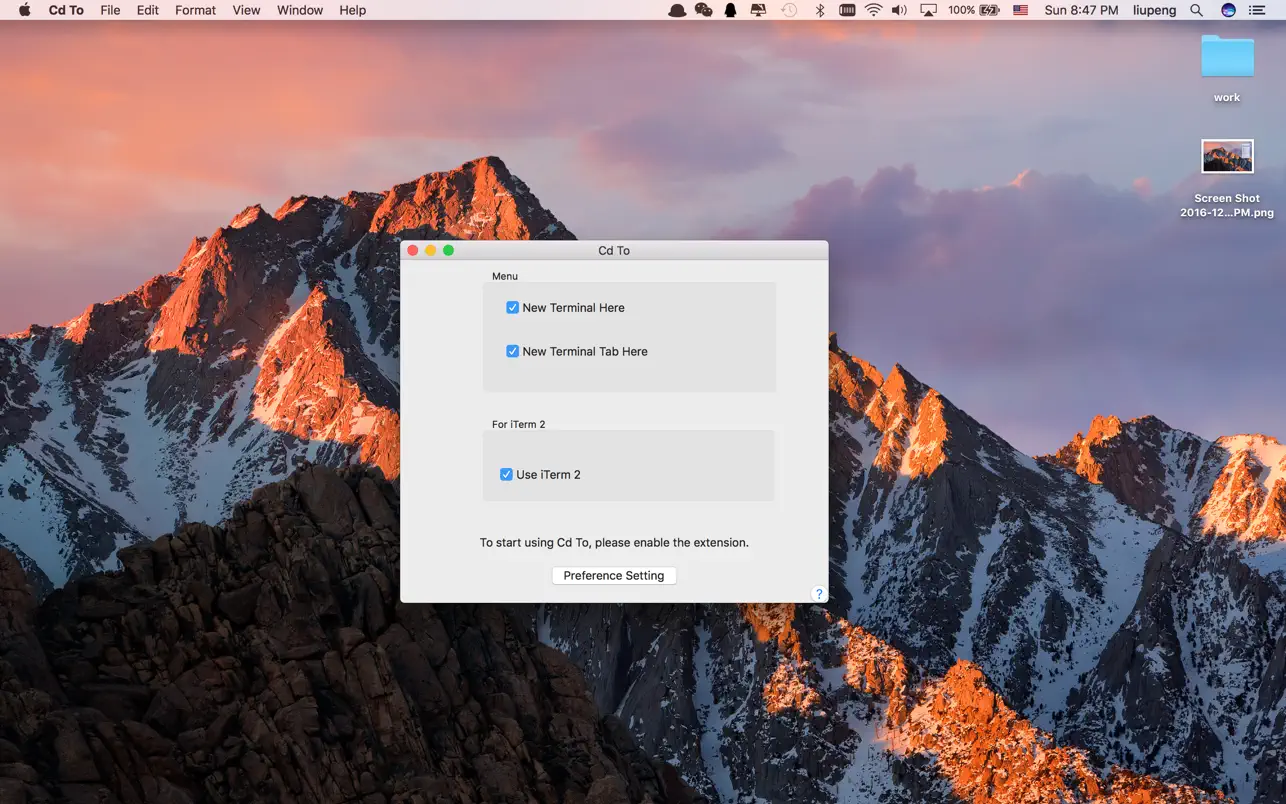Viewport: 1286px width, 804px height.
Task: Click the keyboard viewer menu bar icon
Action: point(847,10)
